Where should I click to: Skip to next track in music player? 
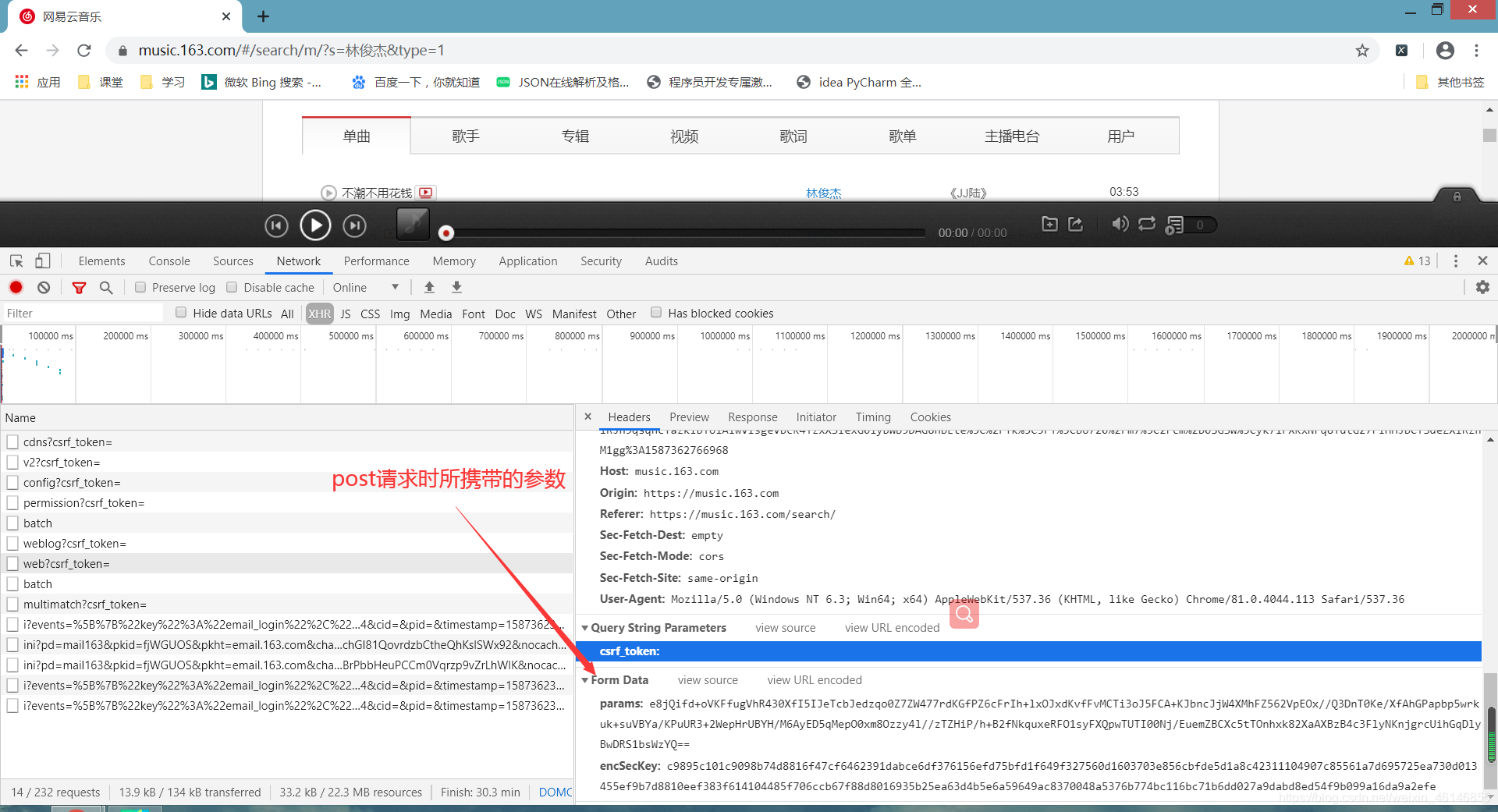355,226
